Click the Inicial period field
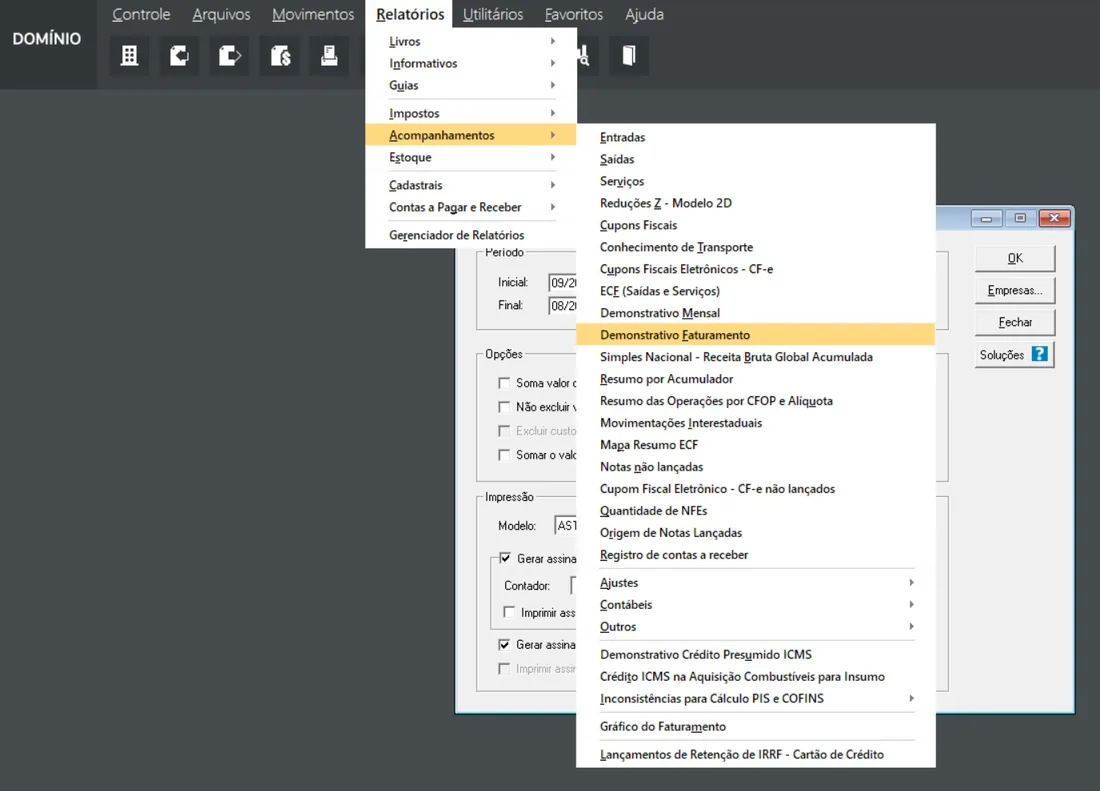 pos(563,283)
